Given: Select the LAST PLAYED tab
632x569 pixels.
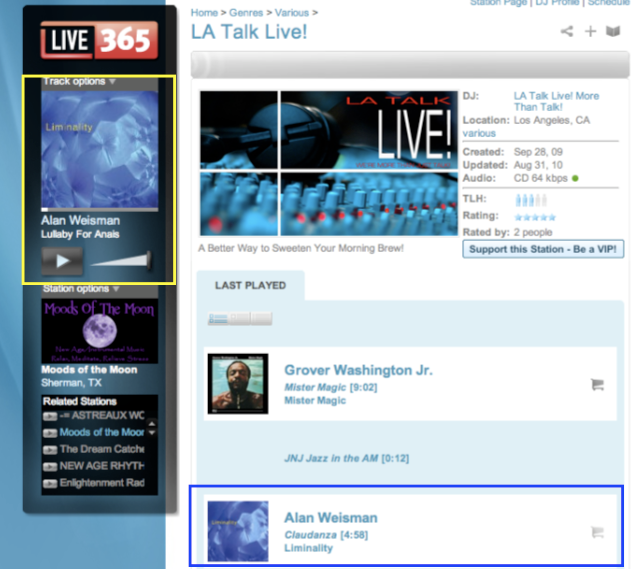Looking at the screenshot, I should 250,285.
